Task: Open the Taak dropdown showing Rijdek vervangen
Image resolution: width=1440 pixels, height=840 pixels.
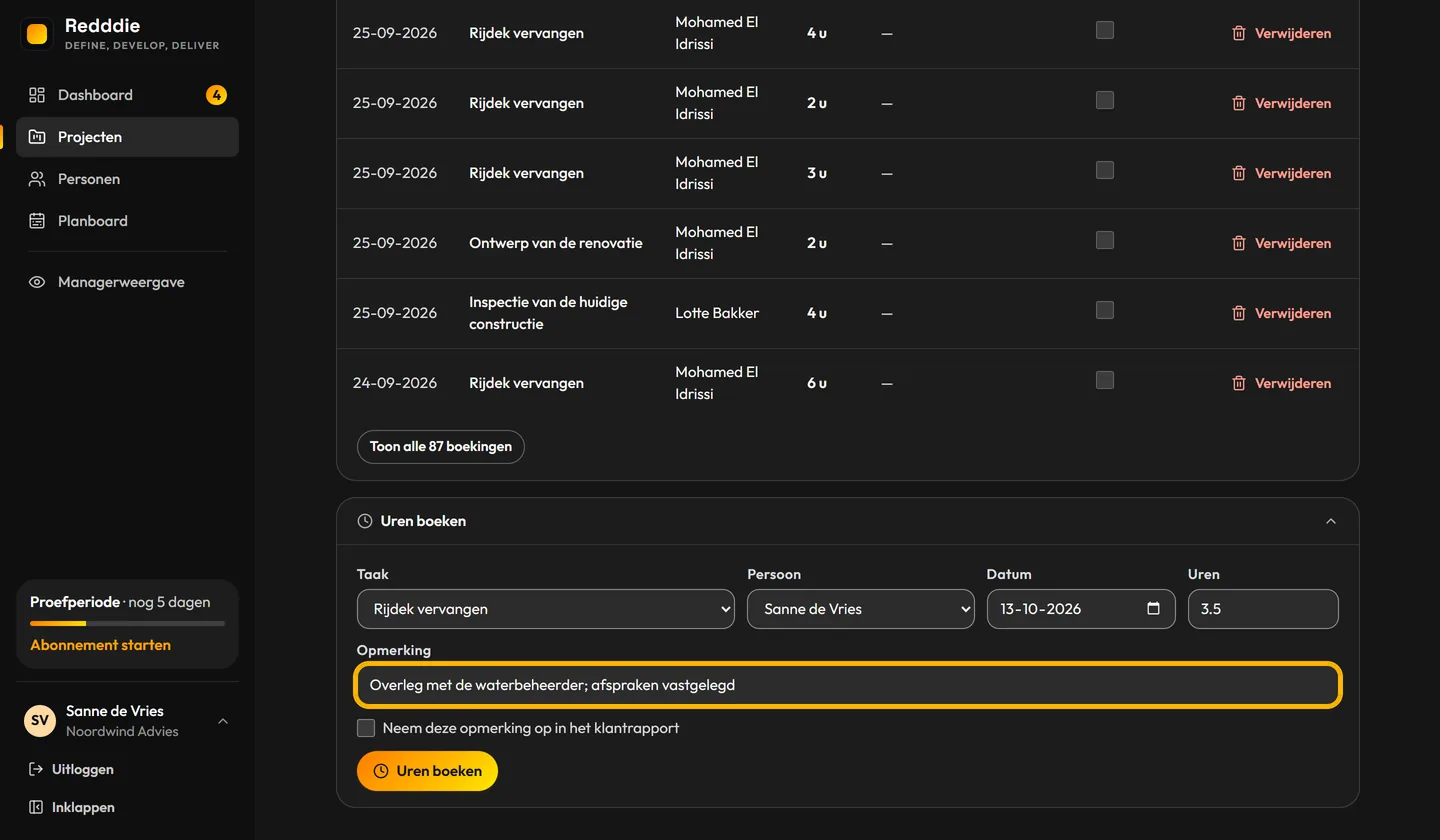Action: [x=546, y=609]
